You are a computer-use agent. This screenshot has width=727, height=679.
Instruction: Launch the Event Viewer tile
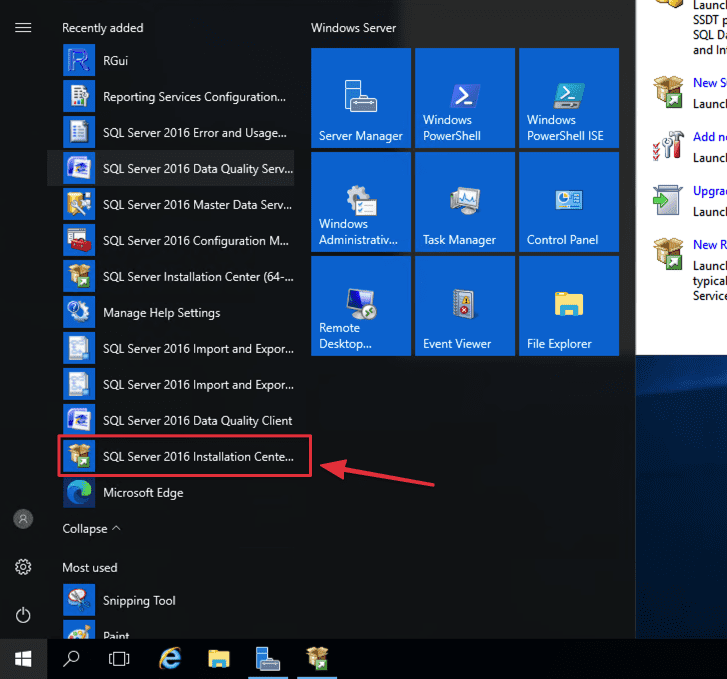point(464,305)
